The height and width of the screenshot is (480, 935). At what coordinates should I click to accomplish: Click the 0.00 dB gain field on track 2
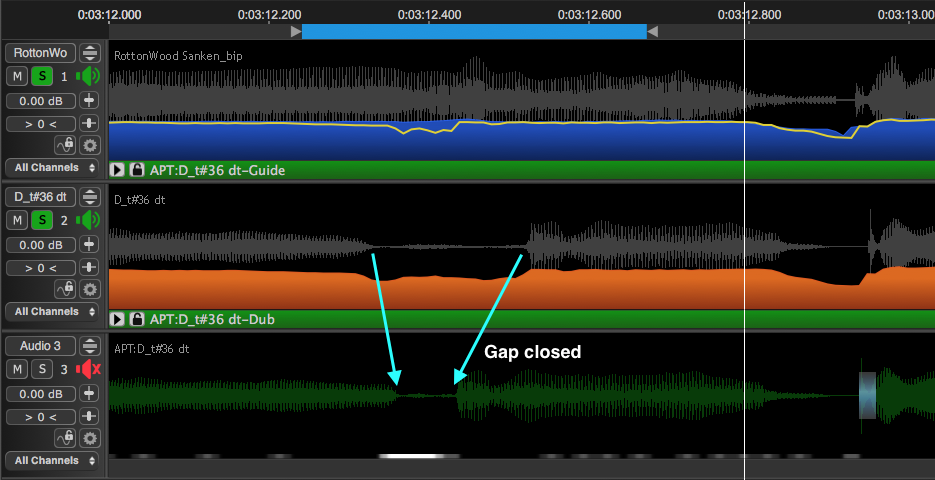(40, 244)
